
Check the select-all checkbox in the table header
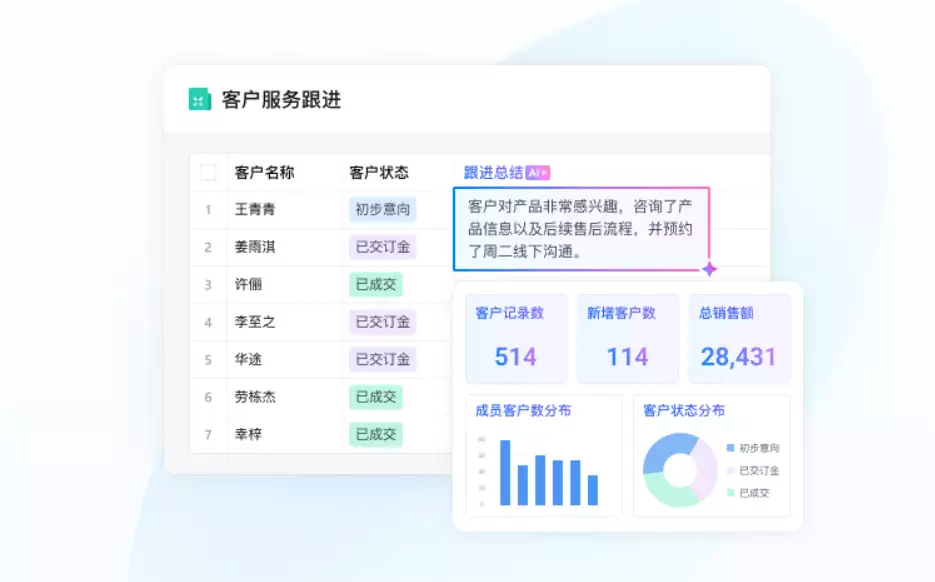click(208, 171)
